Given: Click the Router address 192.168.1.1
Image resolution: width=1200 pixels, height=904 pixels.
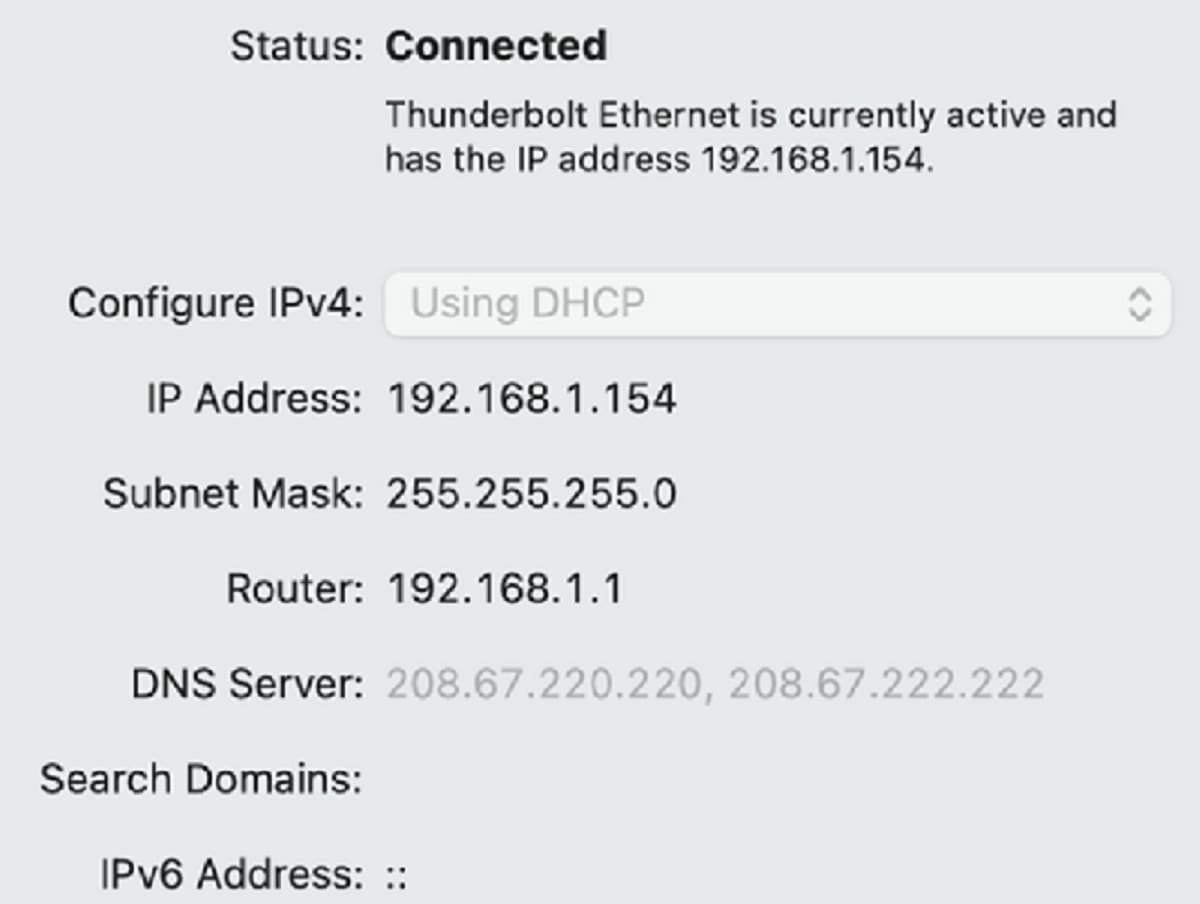Looking at the screenshot, I should tap(505, 588).
